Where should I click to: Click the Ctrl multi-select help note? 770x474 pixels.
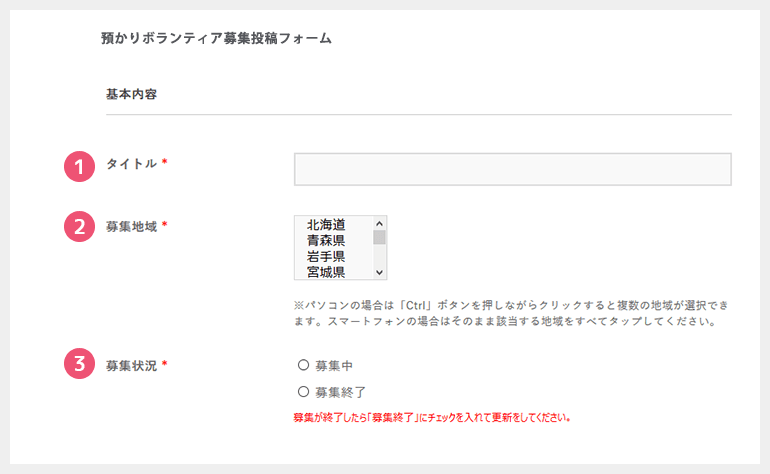pyautogui.click(x=511, y=313)
